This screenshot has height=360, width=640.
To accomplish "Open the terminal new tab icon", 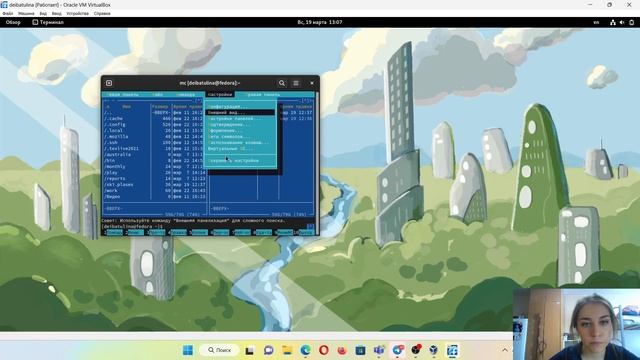I will [109, 83].
